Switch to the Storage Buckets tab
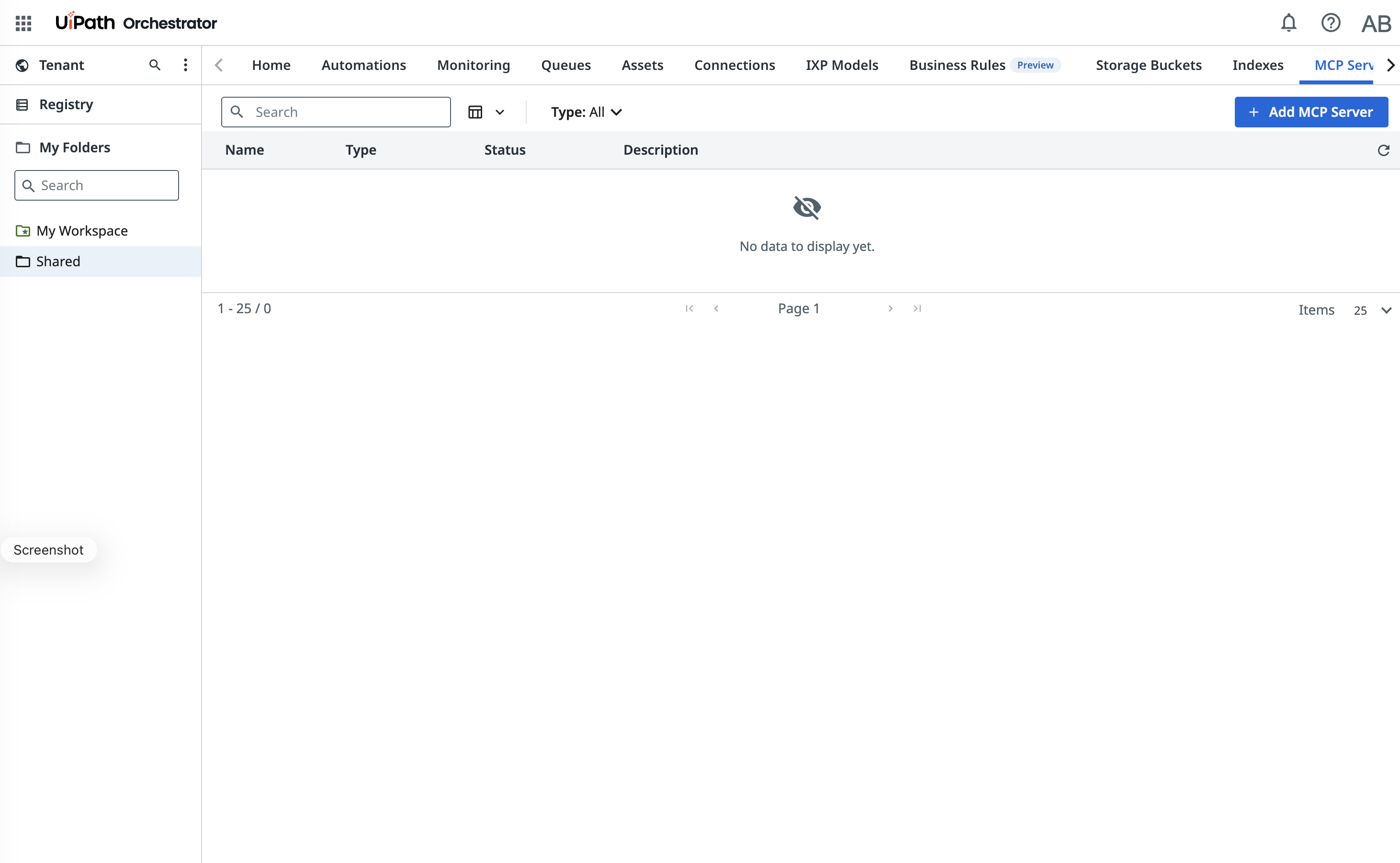Image resolution: width=1400 pixels, height=863 pixels. (x=1149, y=65)
